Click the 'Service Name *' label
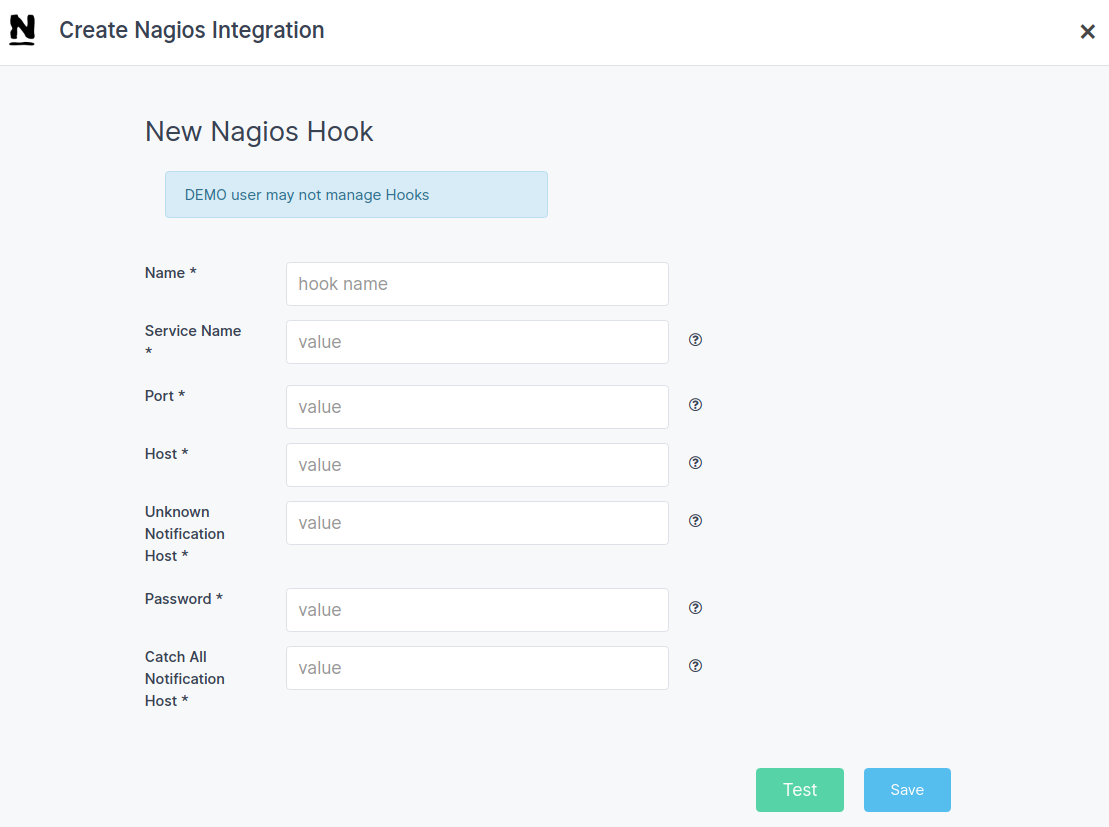The width and height of the screenshot is (1109, 827). pos(193,341)
